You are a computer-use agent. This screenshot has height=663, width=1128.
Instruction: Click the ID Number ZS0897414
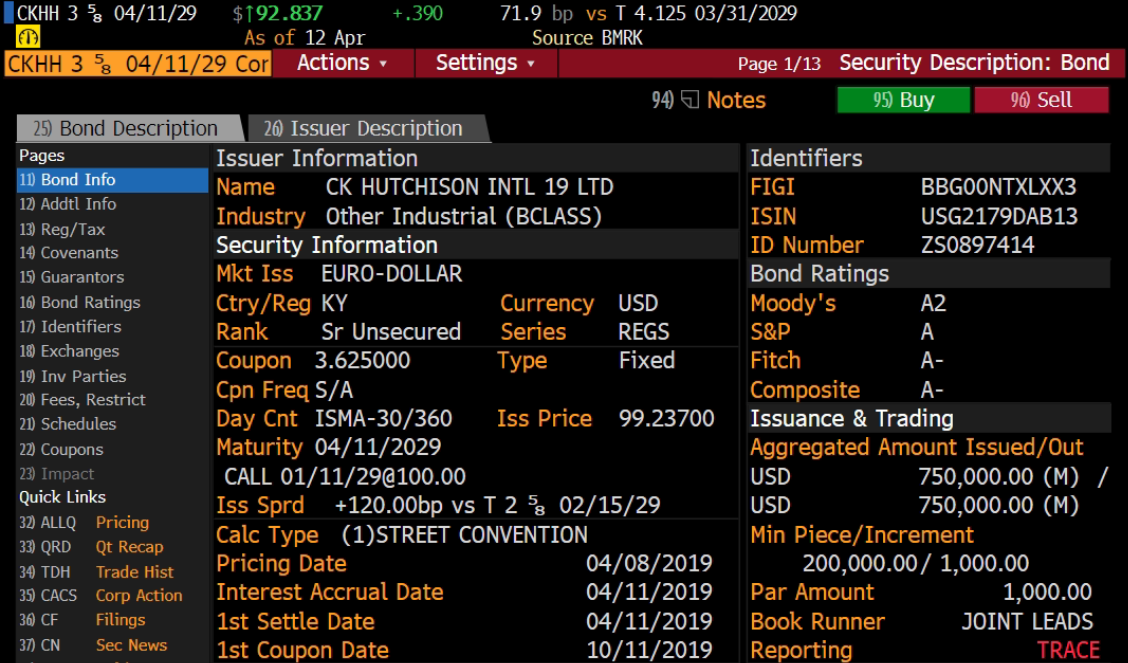click(x=977, y=245)
